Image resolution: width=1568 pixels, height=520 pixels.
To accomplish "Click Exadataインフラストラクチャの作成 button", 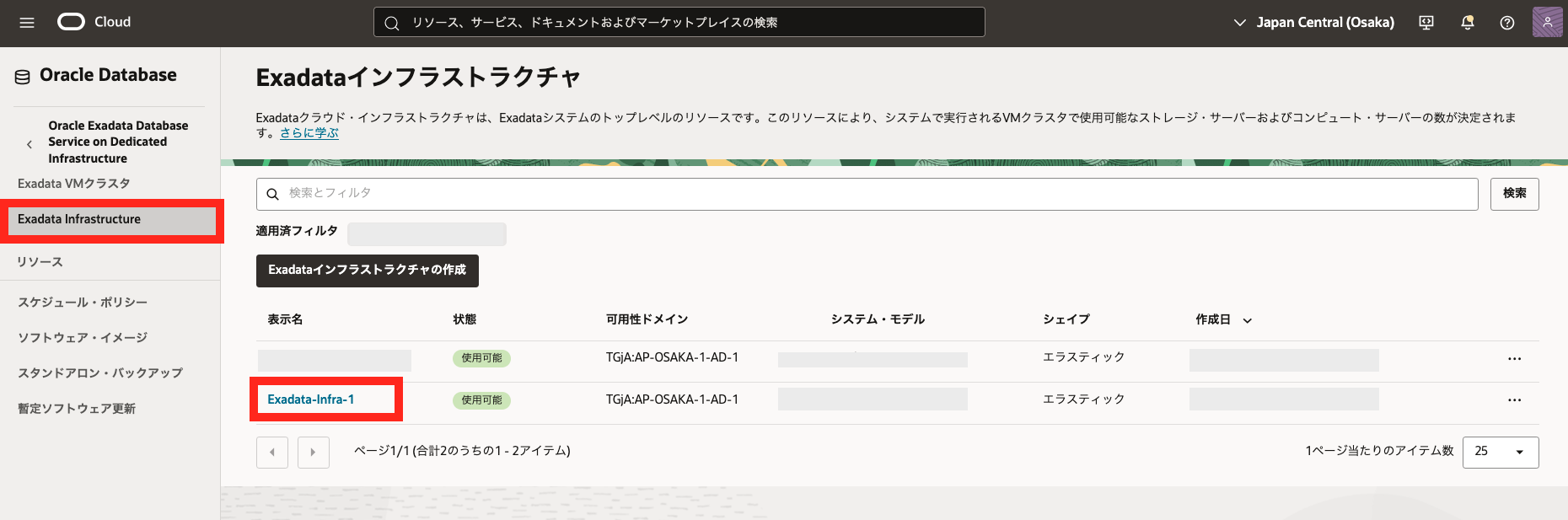I will coord(367,271).
